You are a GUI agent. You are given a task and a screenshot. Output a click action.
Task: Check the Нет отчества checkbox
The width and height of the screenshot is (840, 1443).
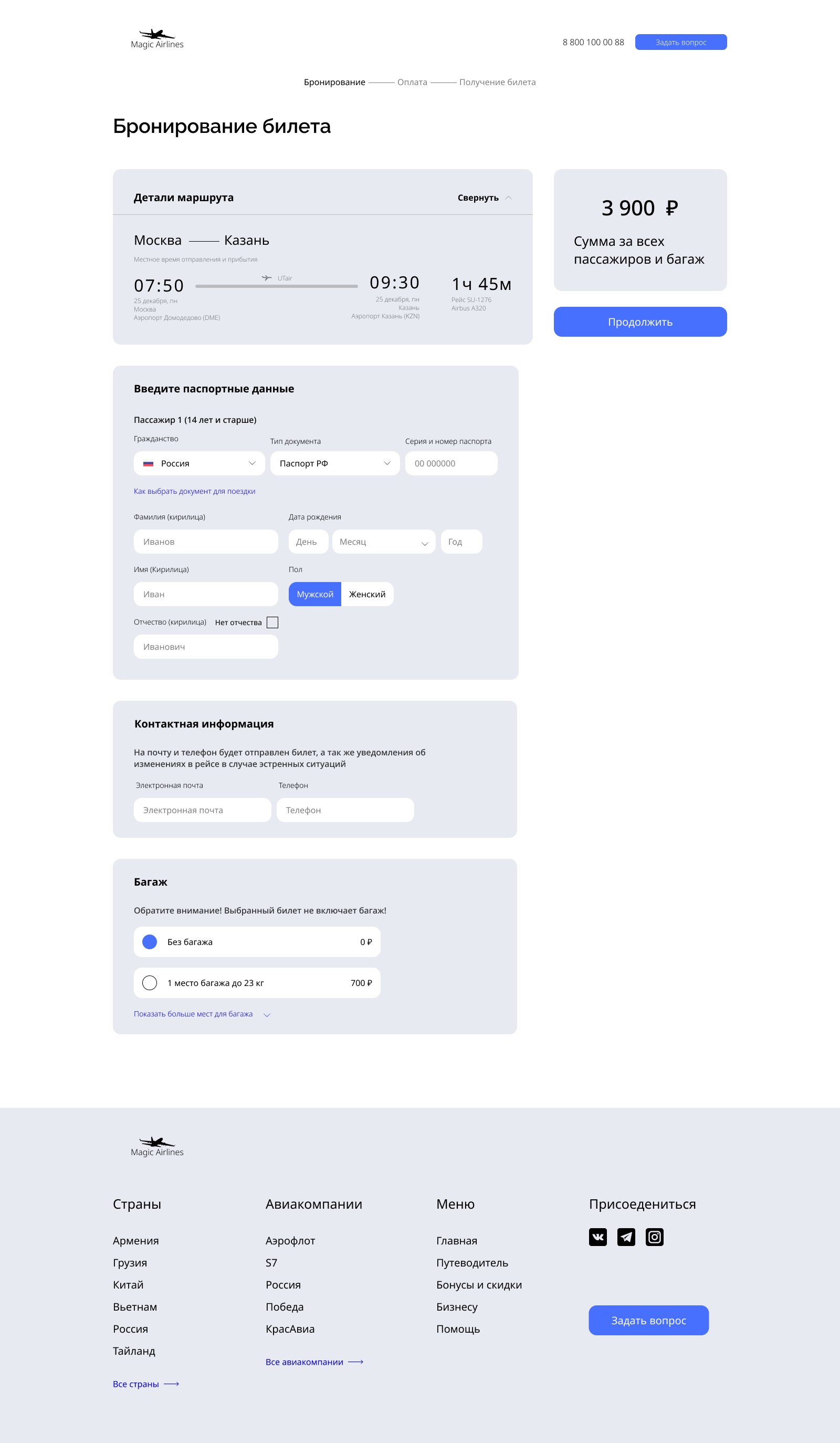point(272,622)
